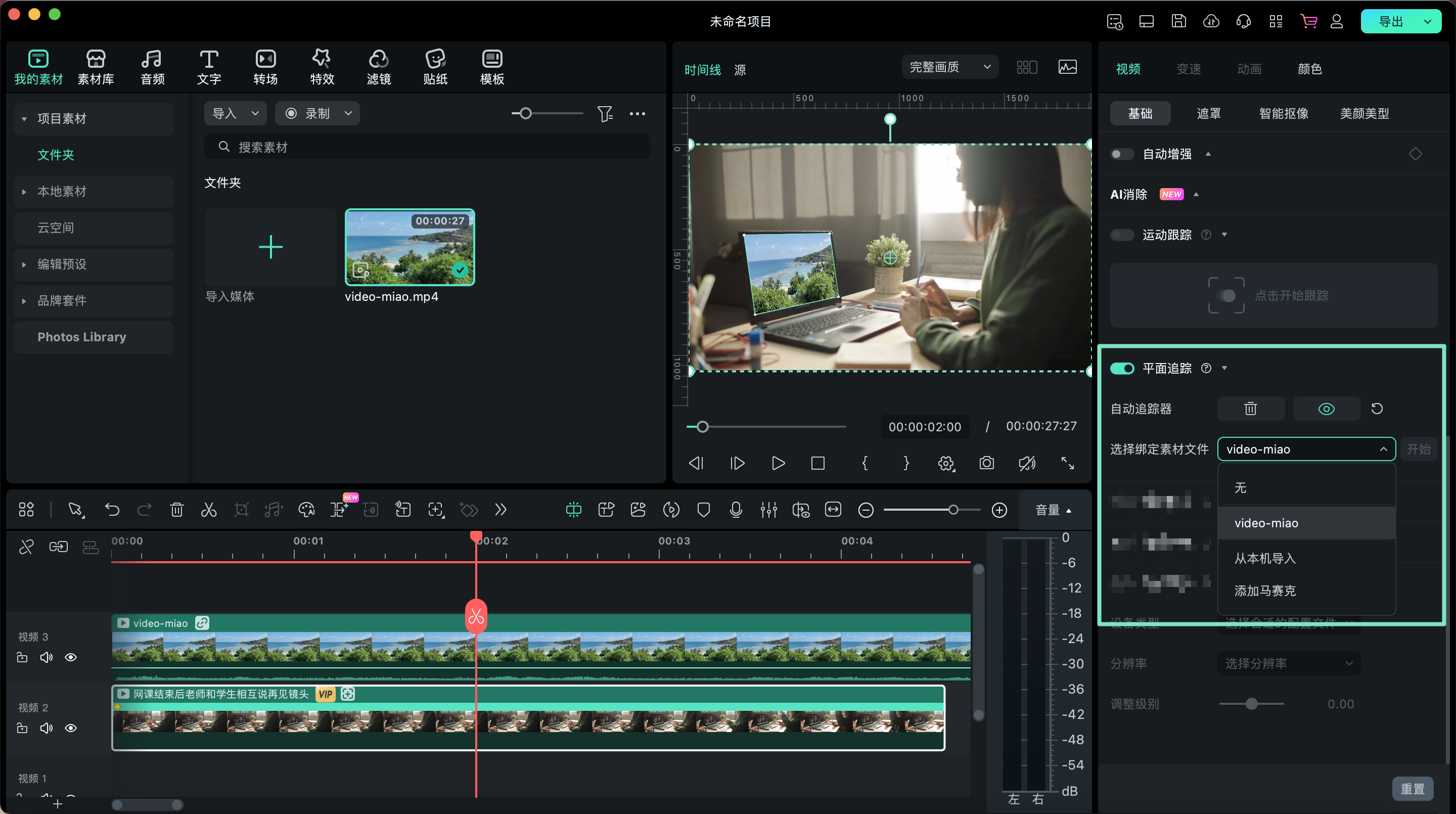Click the timeline zoom slider handle
Viewport: 1456px width, 814px height.
click(953, 510)
